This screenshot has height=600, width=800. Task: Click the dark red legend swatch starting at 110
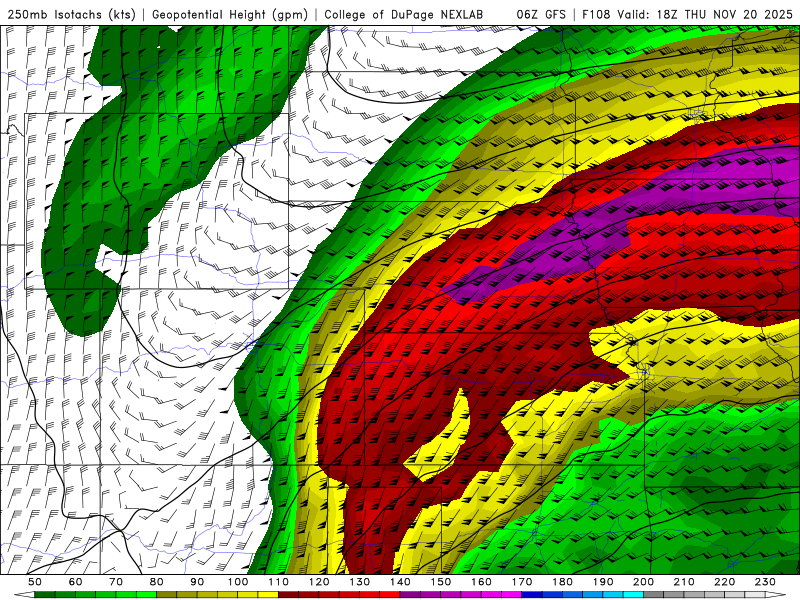(288, 595)
